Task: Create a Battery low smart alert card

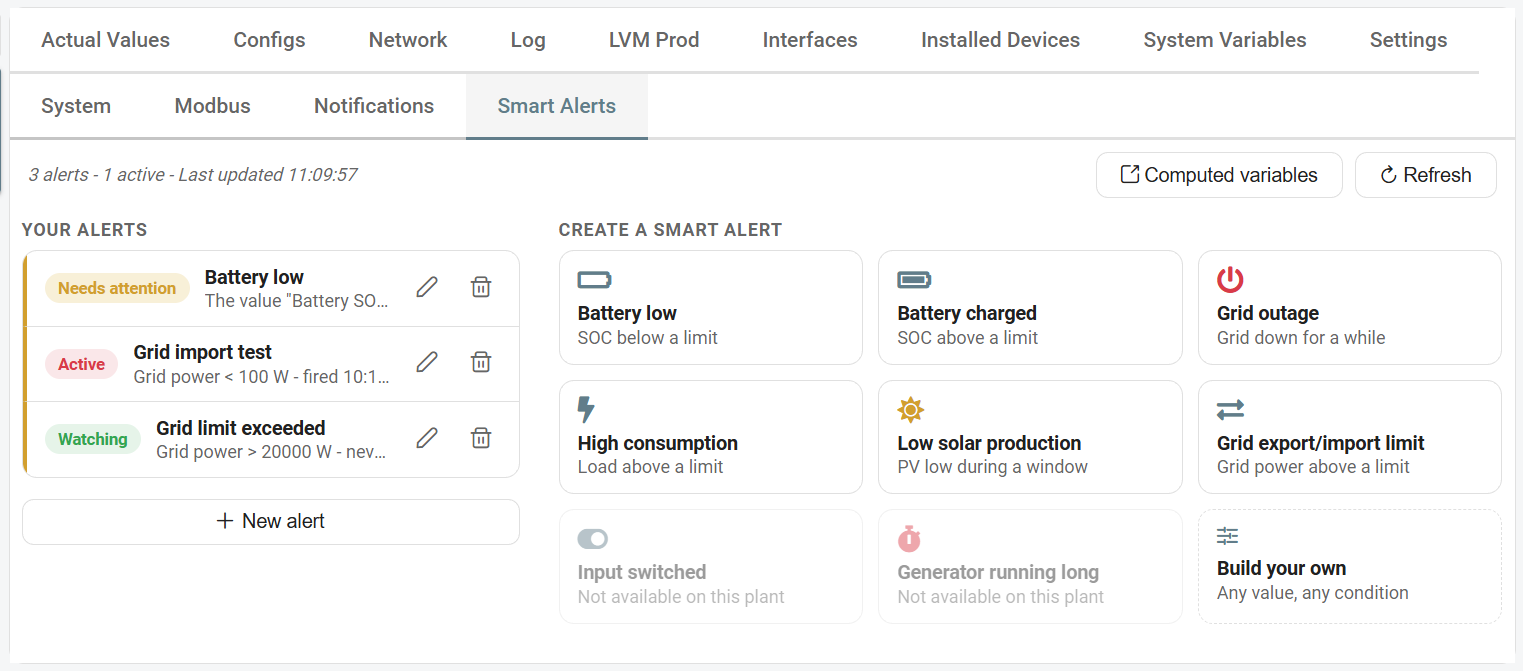Action: point(711,308)
